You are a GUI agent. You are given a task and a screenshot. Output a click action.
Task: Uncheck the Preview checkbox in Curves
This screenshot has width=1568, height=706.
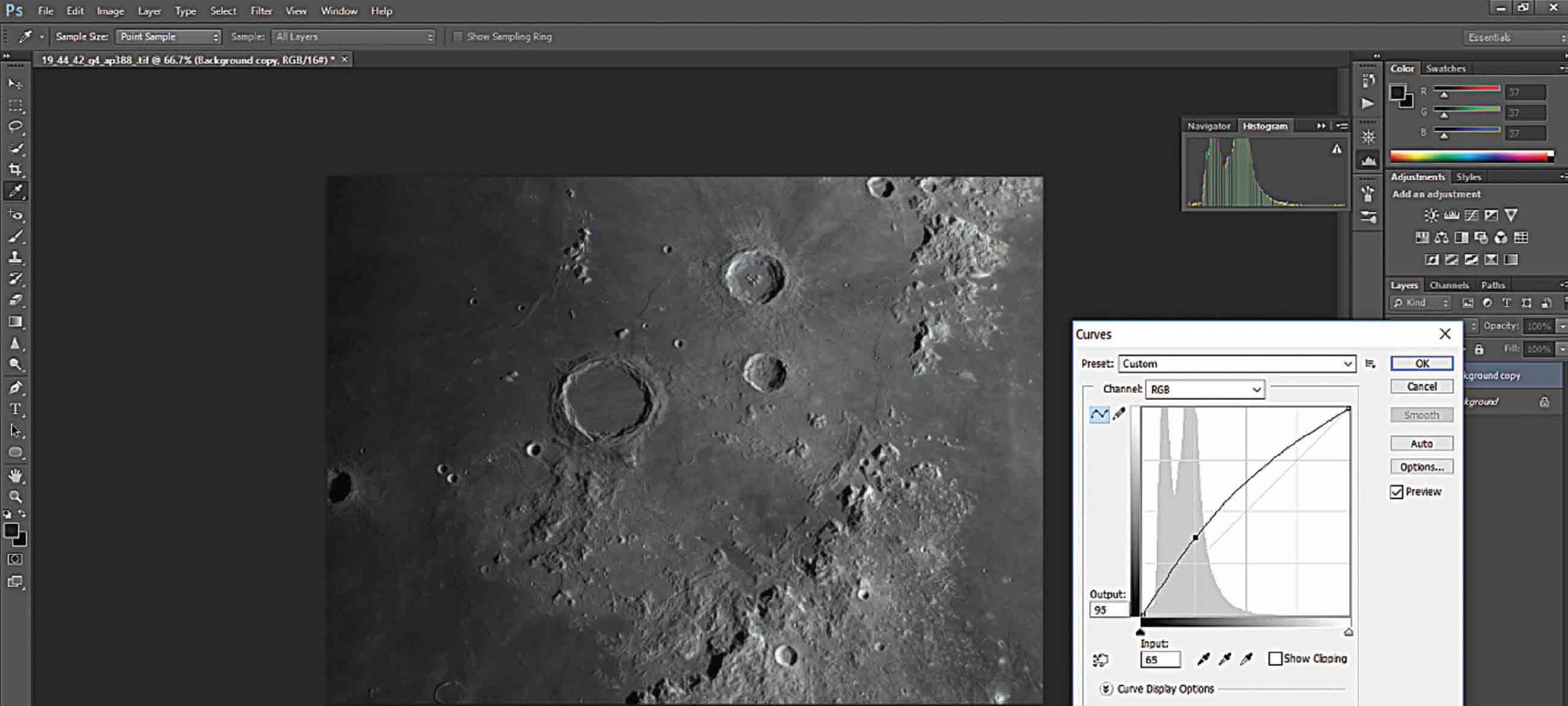click(x=1396, y=492)
